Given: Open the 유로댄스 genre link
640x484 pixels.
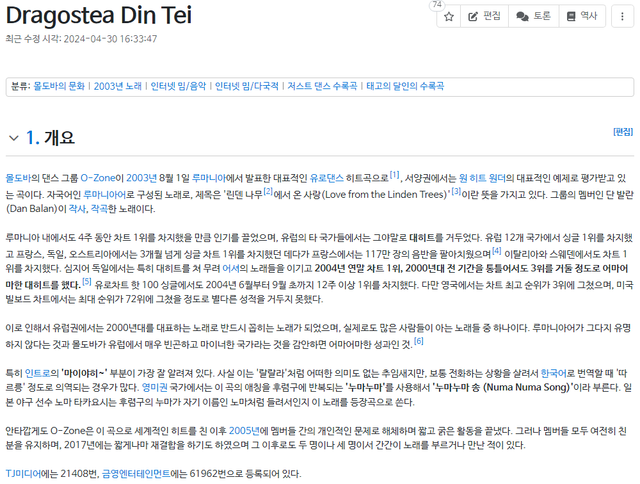Looking at the screenshot, I should click(x=327, y=178).
